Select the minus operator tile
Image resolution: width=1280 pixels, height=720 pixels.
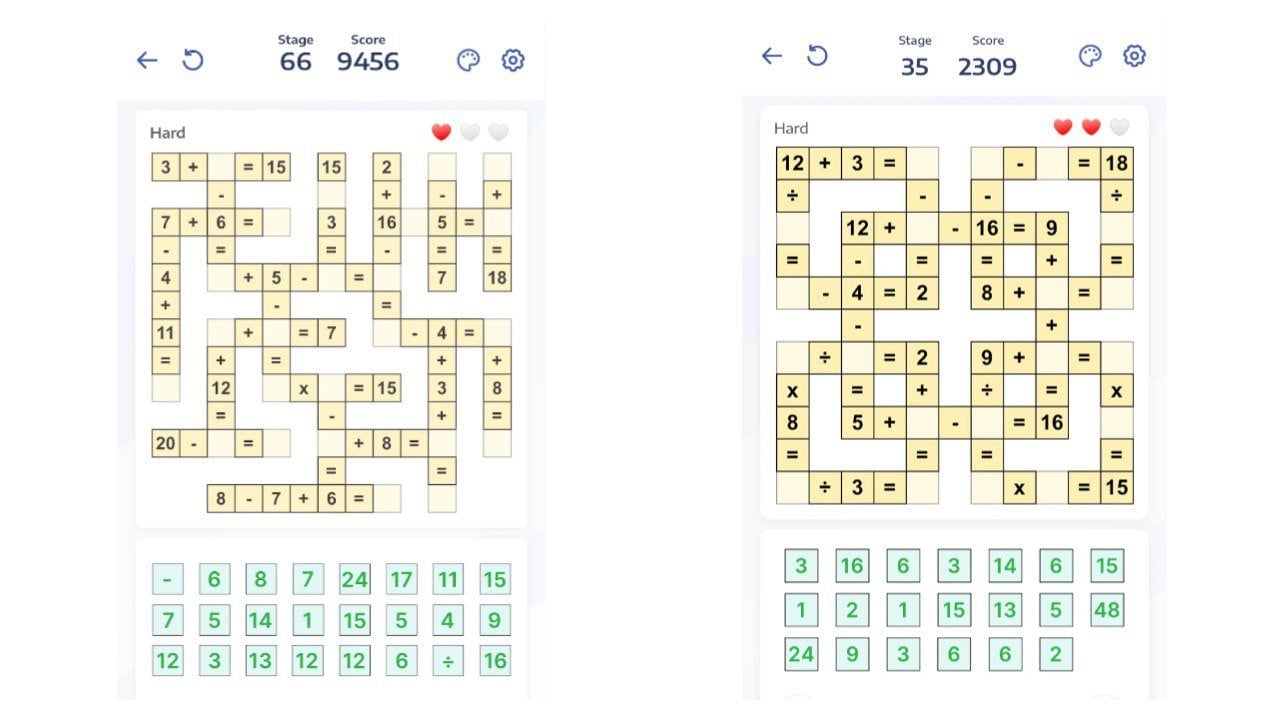(x=167, y=579)
